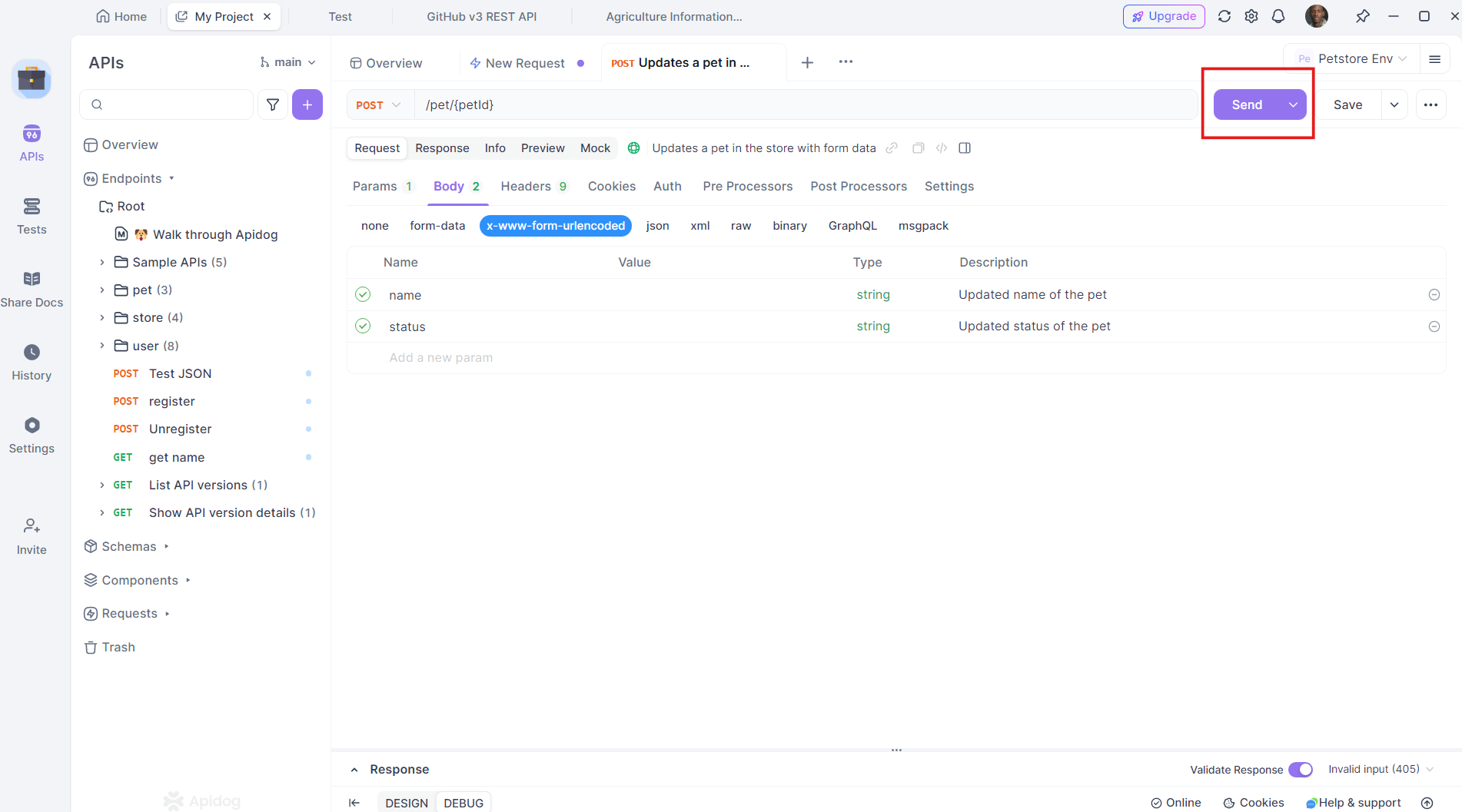Uncheck the status parameter checkbox
Viewport: 1462px width, 812px height.
tap(363, 326)
